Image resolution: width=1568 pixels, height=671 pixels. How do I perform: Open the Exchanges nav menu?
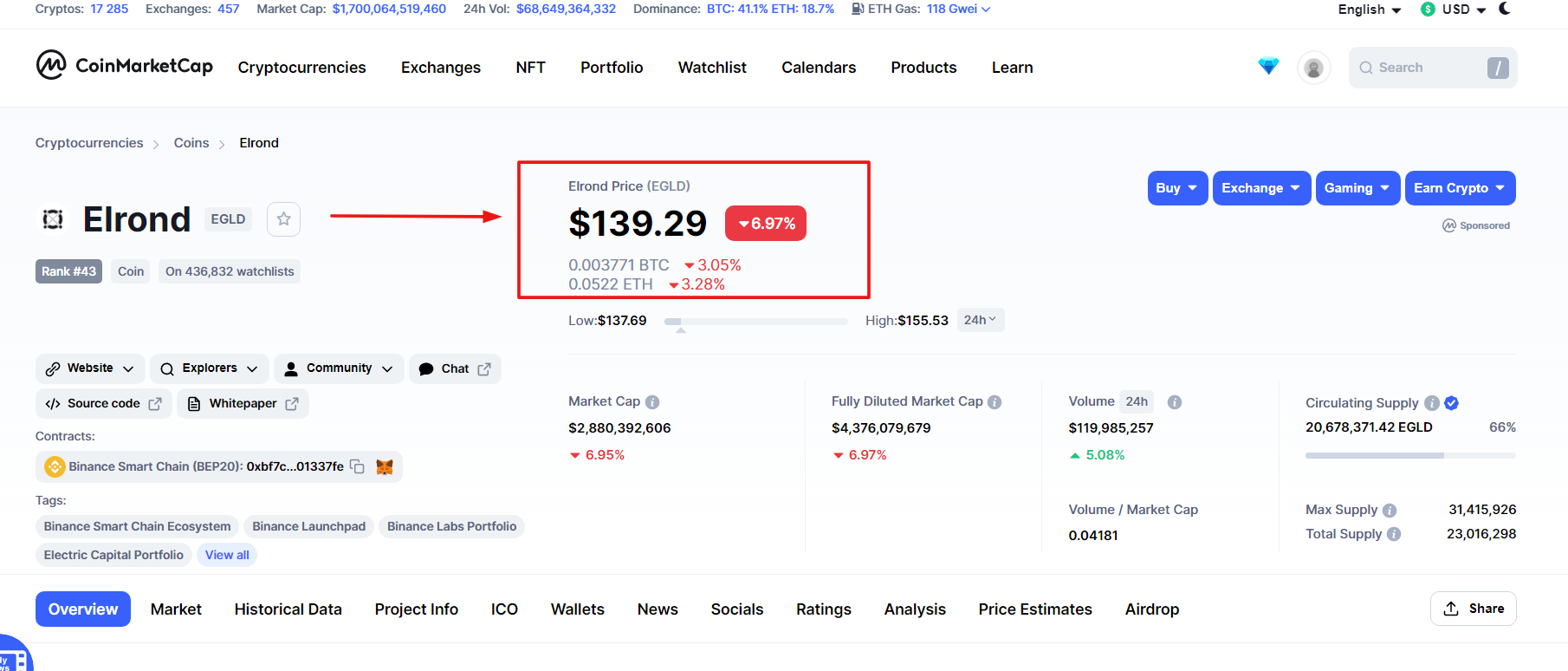coord(441,68)
